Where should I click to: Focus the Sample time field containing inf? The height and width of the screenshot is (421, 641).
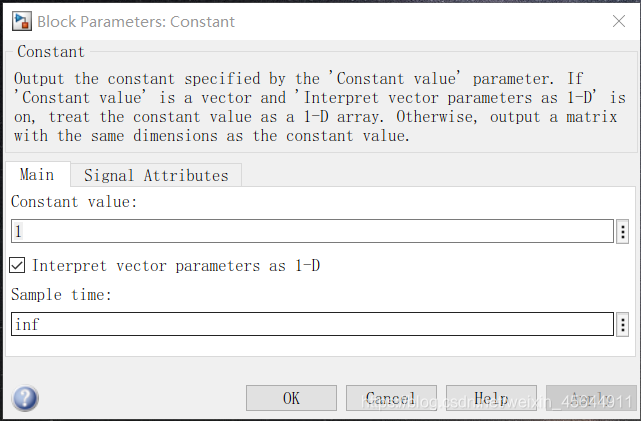pyautogui.click(x=312, y=324)
